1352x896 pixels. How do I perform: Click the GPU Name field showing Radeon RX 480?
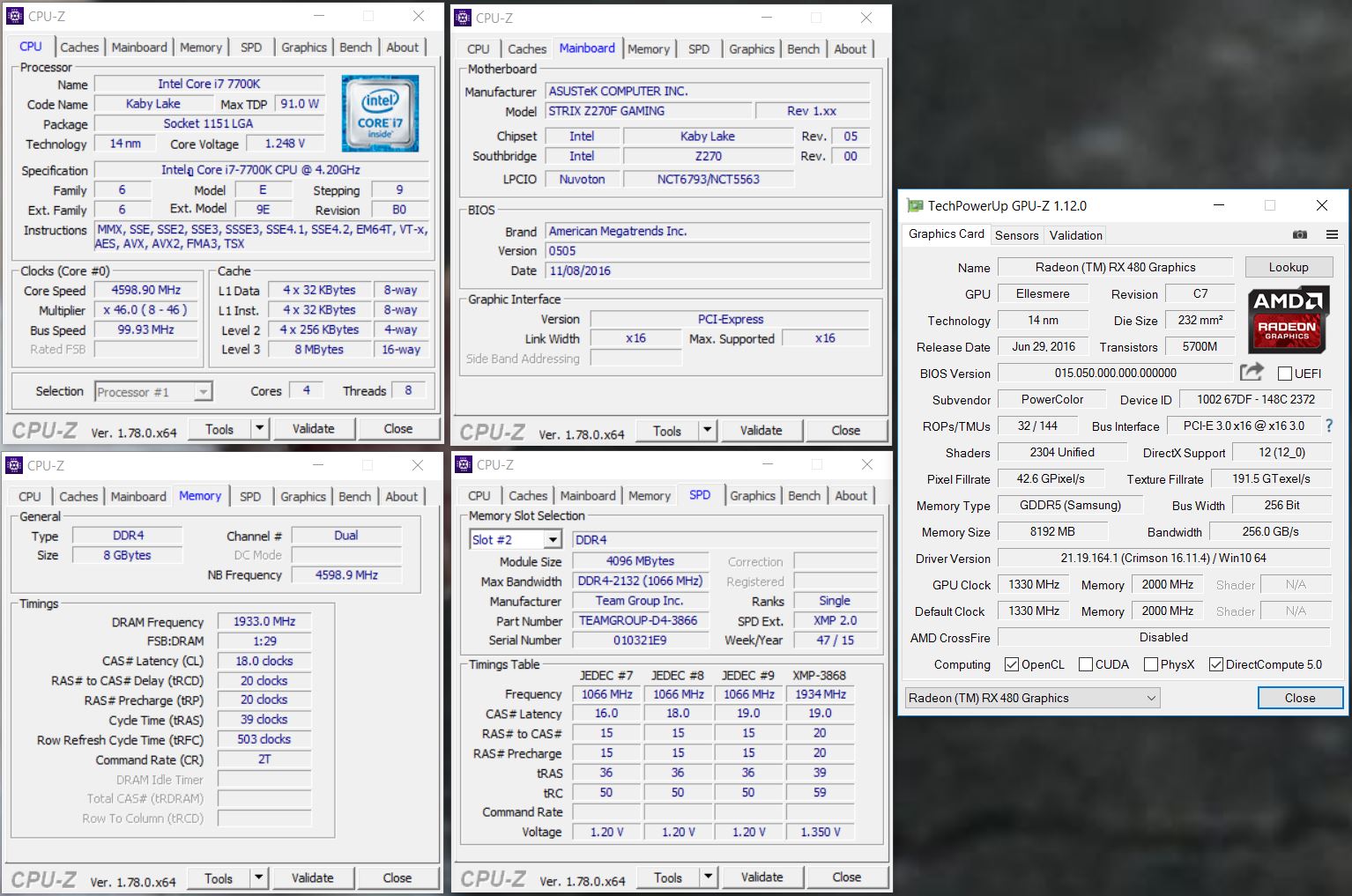1115,268
